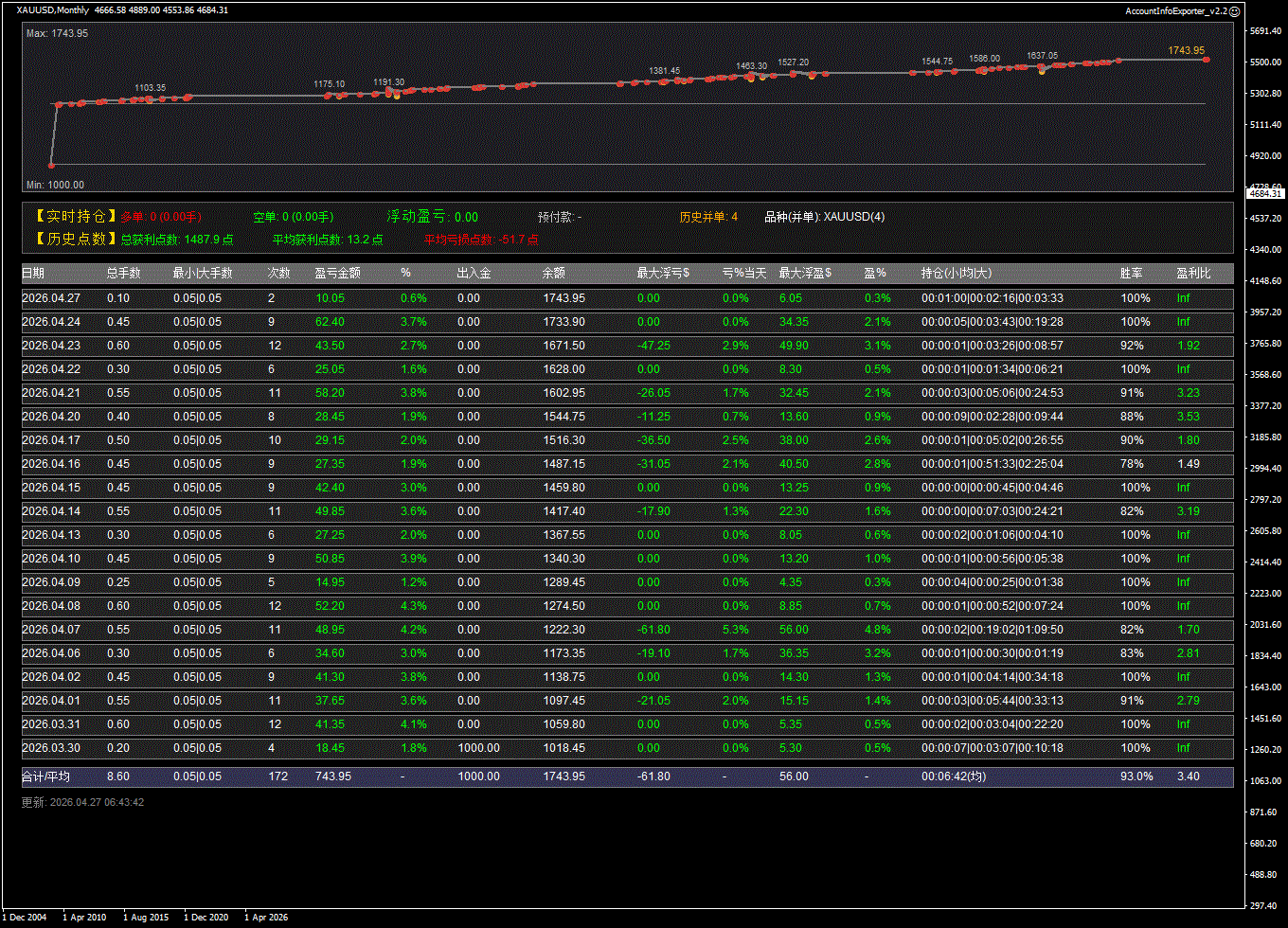Click the 品种(并单): XAUUSD(4) text
Image resolution: width=1288 pixels, height=928 pixels.
824,217
